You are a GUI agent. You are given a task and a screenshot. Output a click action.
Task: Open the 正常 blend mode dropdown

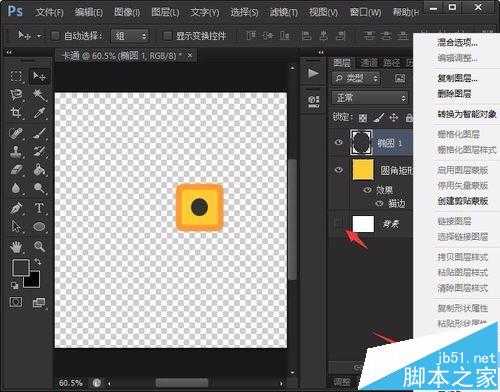click(x=370, y=98)
